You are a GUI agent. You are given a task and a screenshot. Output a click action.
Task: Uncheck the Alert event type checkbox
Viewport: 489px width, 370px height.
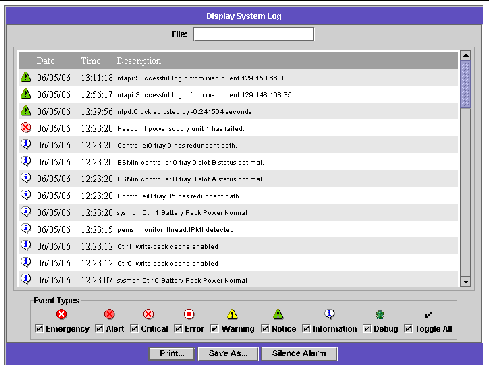(99, 329)
